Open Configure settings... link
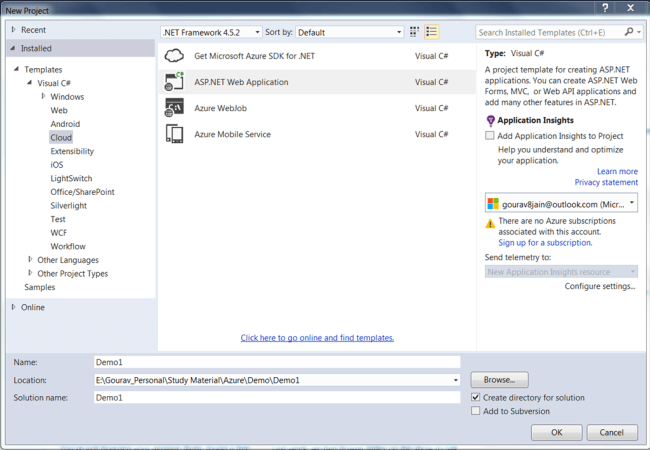 click(x=600, y=286)
